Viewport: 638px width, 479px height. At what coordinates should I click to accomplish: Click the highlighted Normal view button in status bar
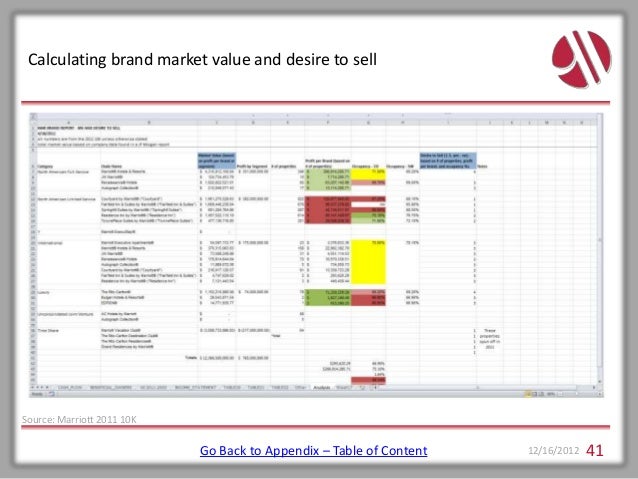(528, 394)
